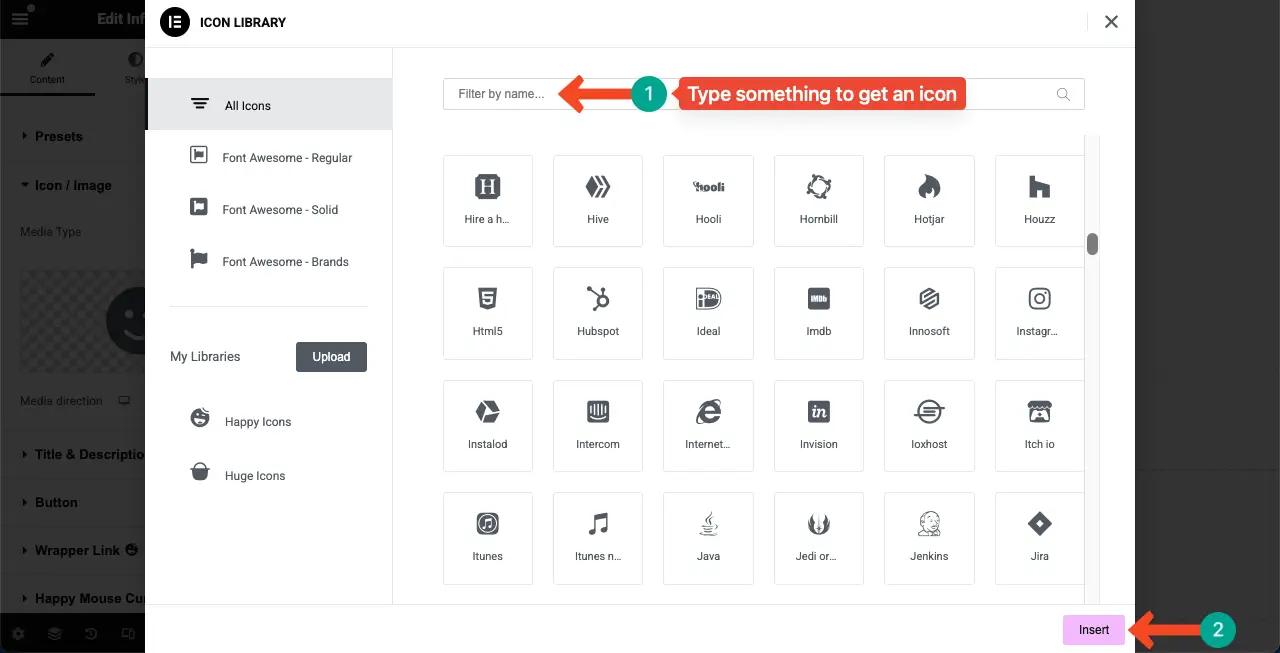
Task: Expand the Presets section
Action: (x=59, y=136)
